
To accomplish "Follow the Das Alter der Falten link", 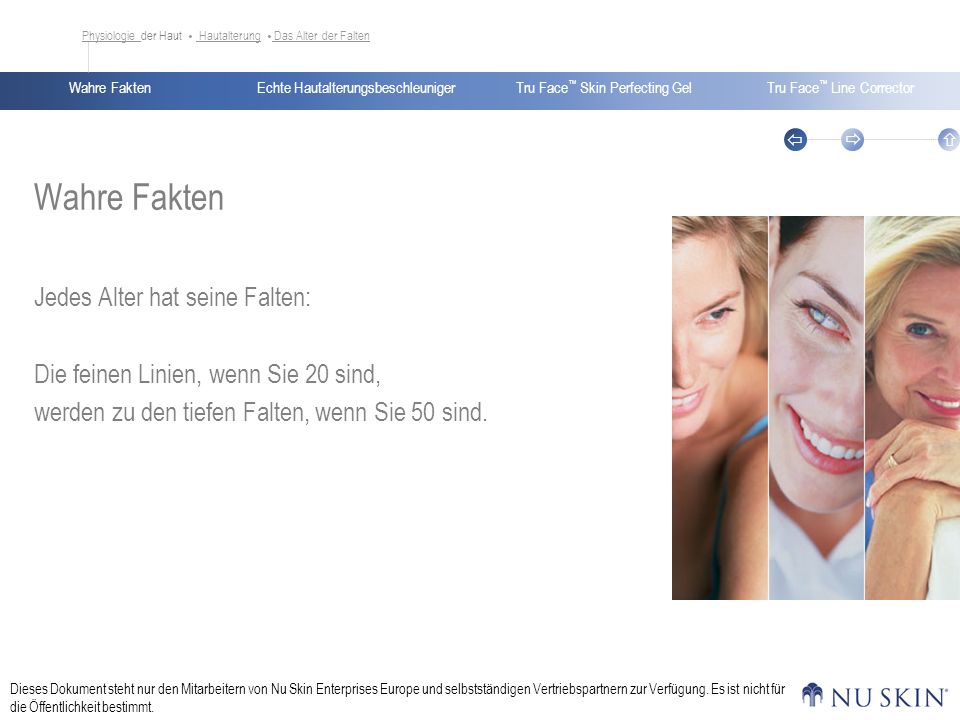I will point(321,36).
